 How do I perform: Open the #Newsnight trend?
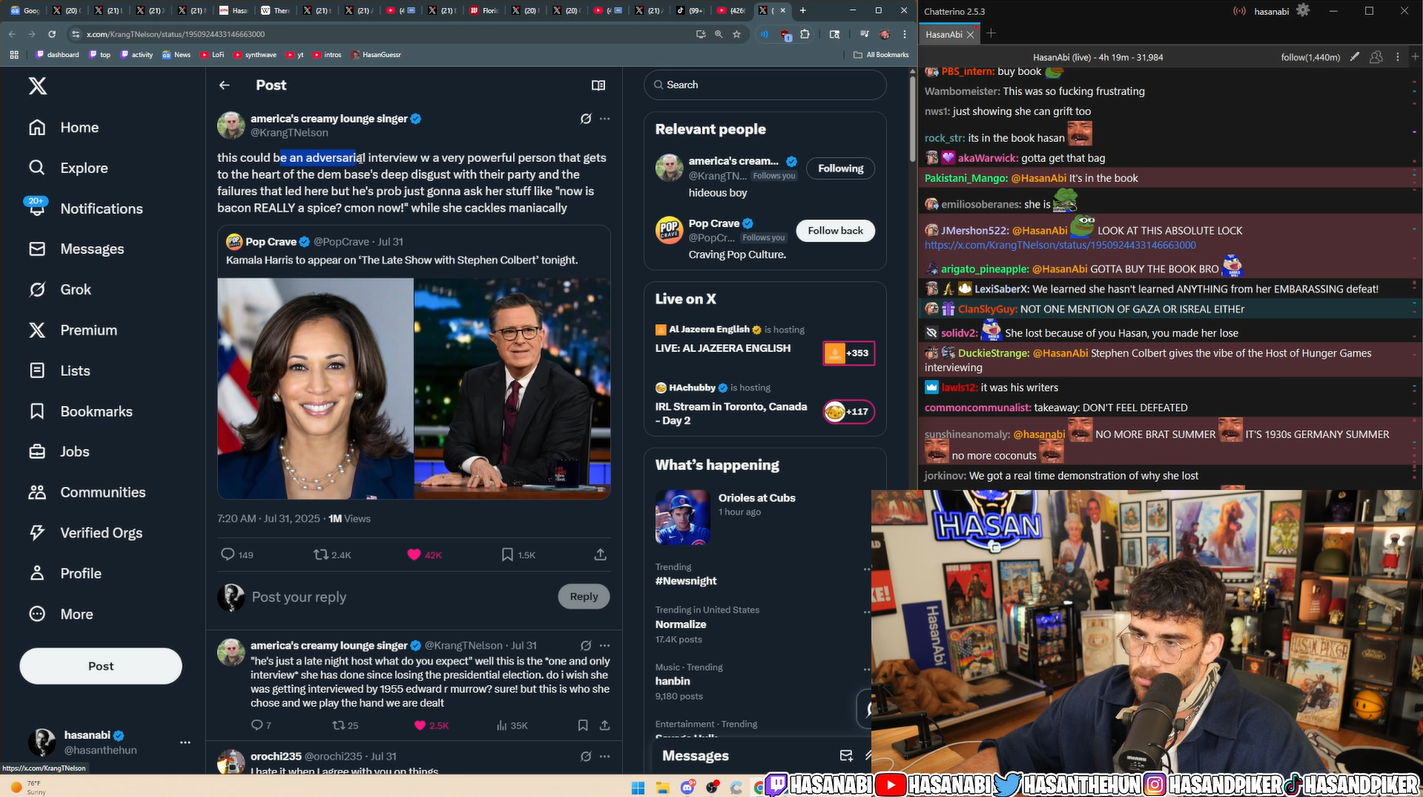pos(686,581)
